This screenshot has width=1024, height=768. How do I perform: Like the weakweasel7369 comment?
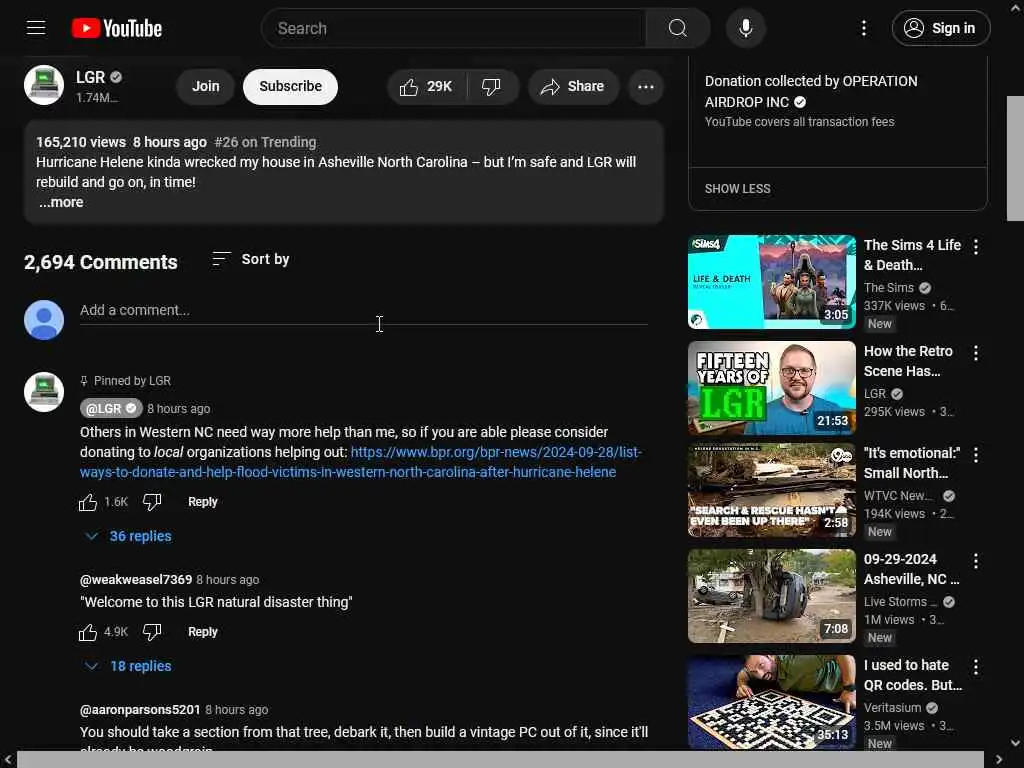[x=88, y=632]
